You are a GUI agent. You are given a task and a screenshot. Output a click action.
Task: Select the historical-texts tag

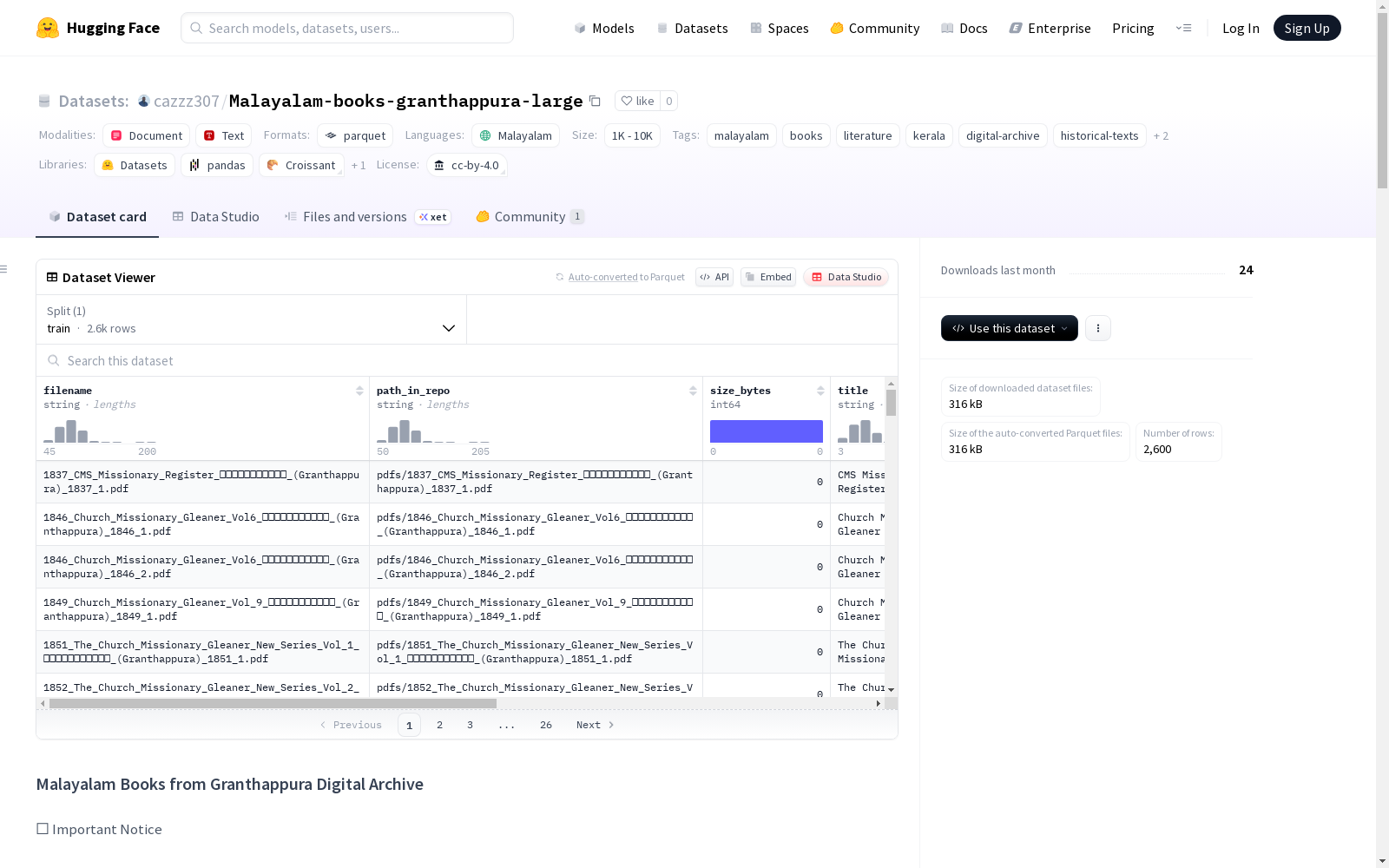coord(1099,135)
